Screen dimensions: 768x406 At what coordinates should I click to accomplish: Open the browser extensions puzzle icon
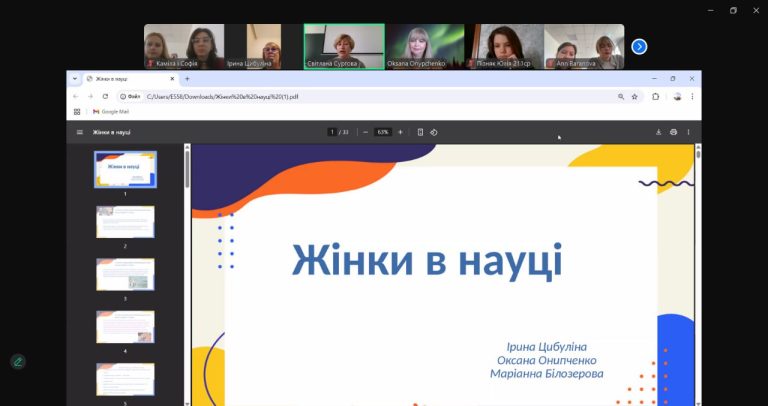coord(655,97)
